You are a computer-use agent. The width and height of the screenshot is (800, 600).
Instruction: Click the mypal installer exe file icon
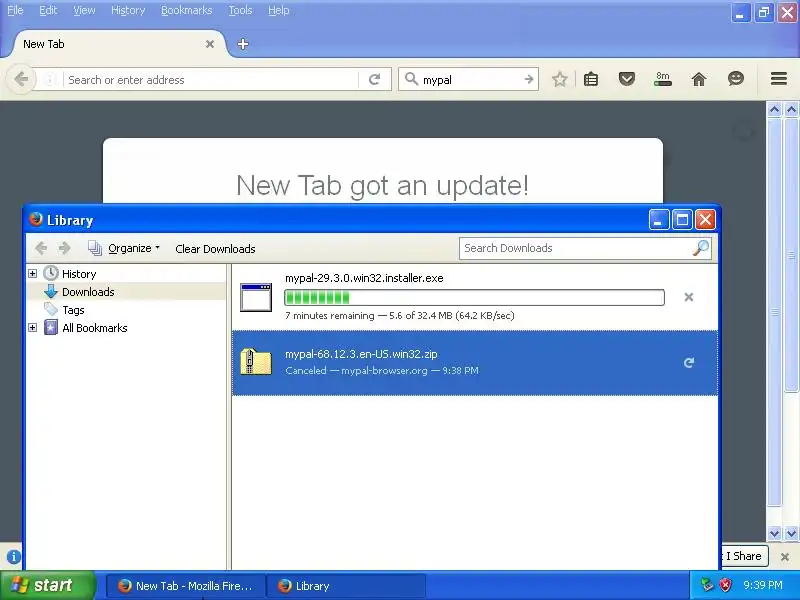(x=256, y=297)
